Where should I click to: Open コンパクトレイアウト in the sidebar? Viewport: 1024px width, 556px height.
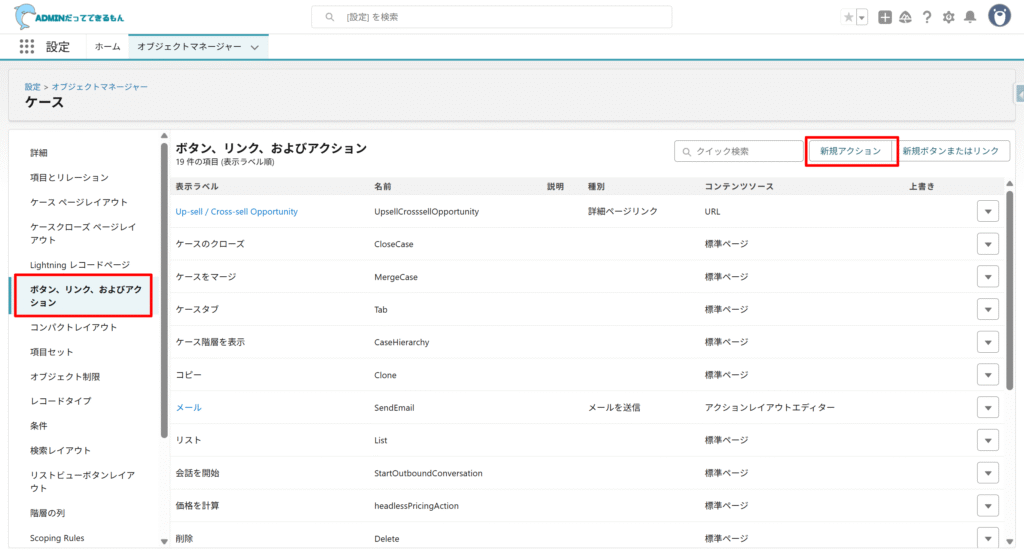click(x=73, y=327)
